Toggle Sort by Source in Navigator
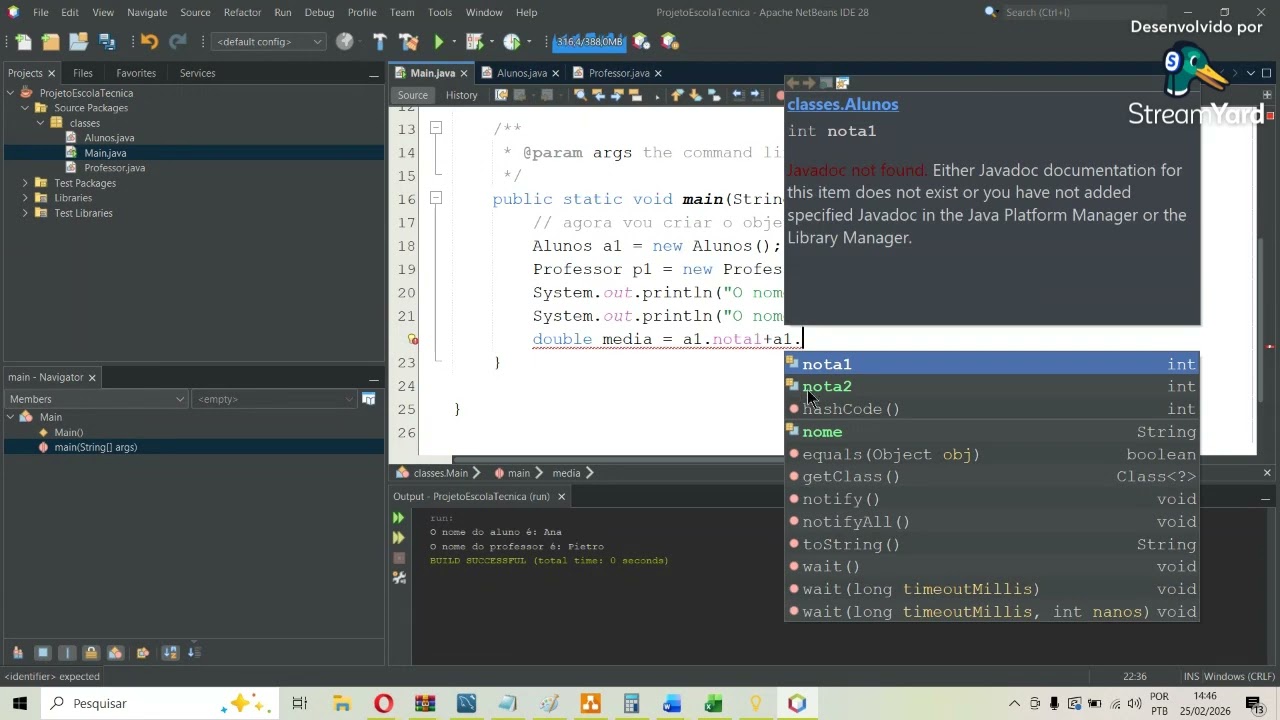Image resolution: width=1280 pixels, height=720 pixels. (194, 653)
